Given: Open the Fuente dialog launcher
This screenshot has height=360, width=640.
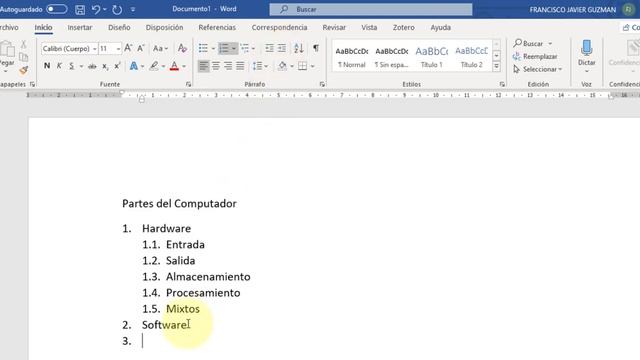Looking at the screenshot, I should (188, 84).
